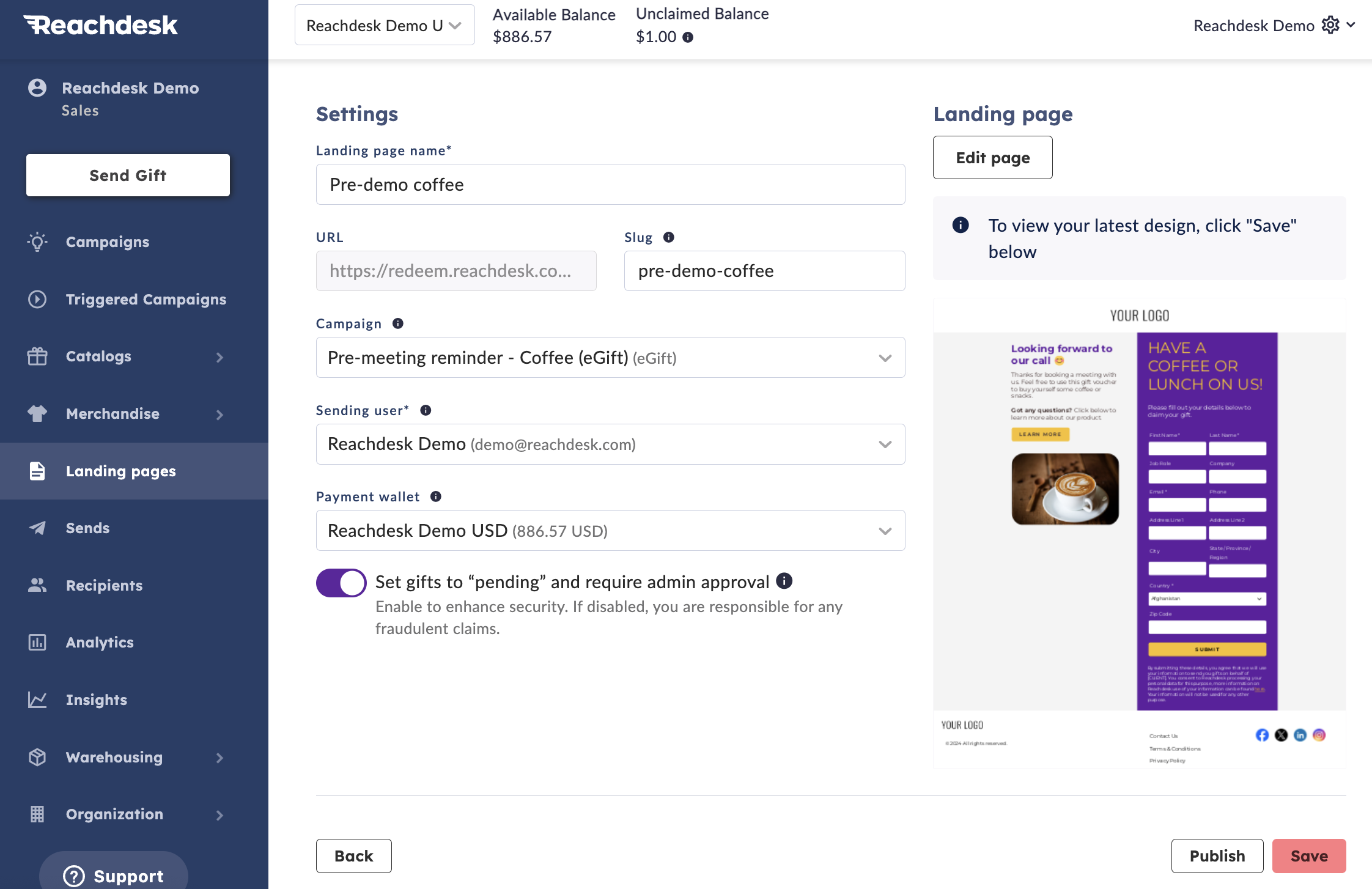Click the Available Balance $886.57 amount
This screenshot has width=1372, height=889.
coord(522,37)
